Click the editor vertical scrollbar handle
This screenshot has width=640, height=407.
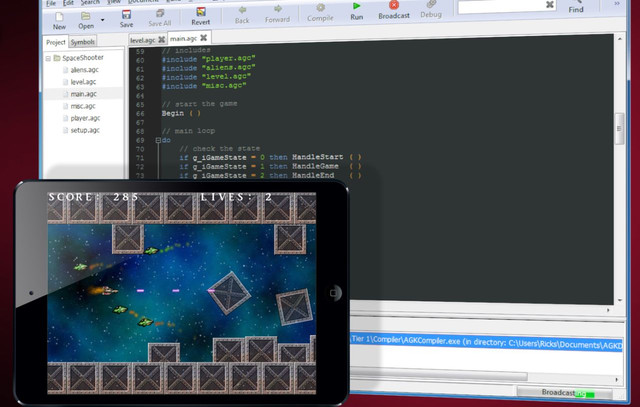coord(619,129)
